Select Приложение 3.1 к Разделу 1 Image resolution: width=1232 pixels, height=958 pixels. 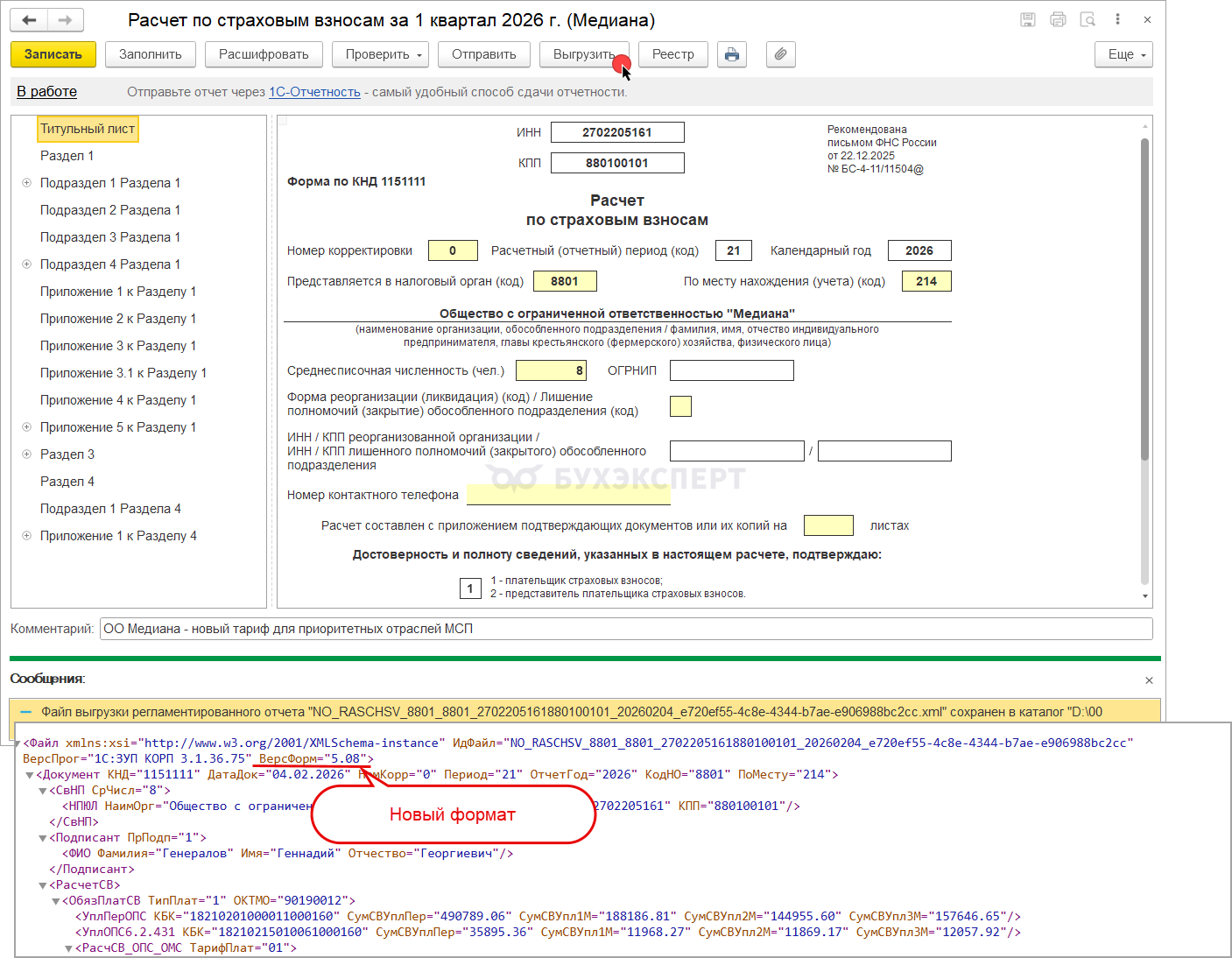[x=123, y=373]
